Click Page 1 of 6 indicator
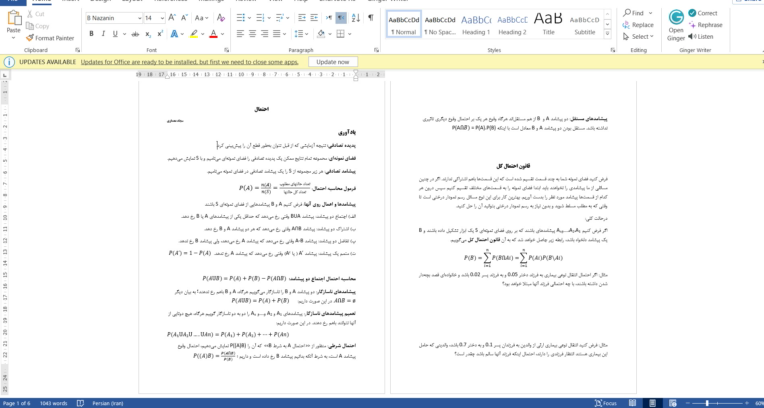 pyautogui.click(x=17, y=403)
